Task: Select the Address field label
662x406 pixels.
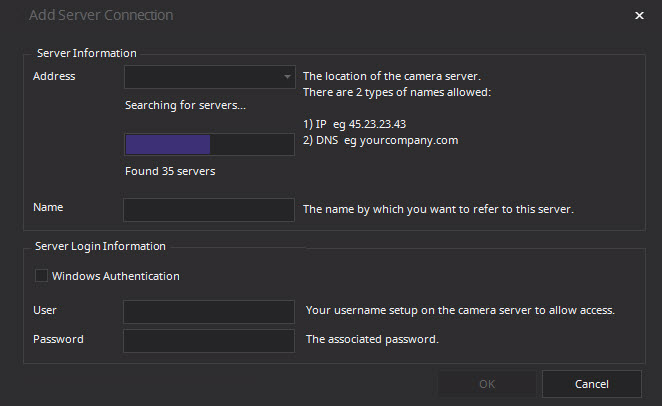Action: [54, 76]
